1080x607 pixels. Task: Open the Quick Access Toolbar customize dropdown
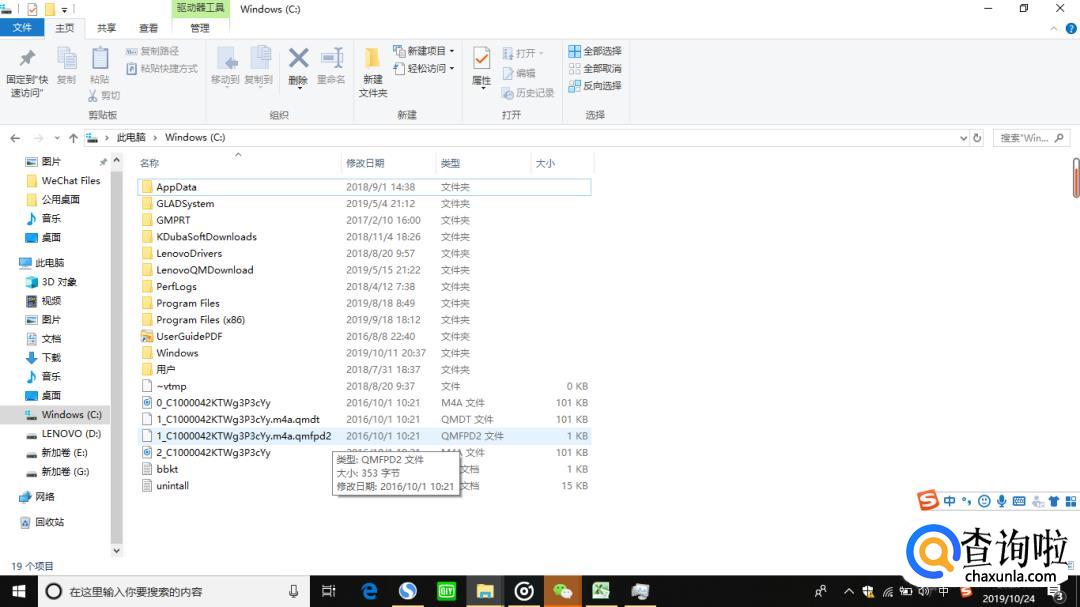click(65, 10)
